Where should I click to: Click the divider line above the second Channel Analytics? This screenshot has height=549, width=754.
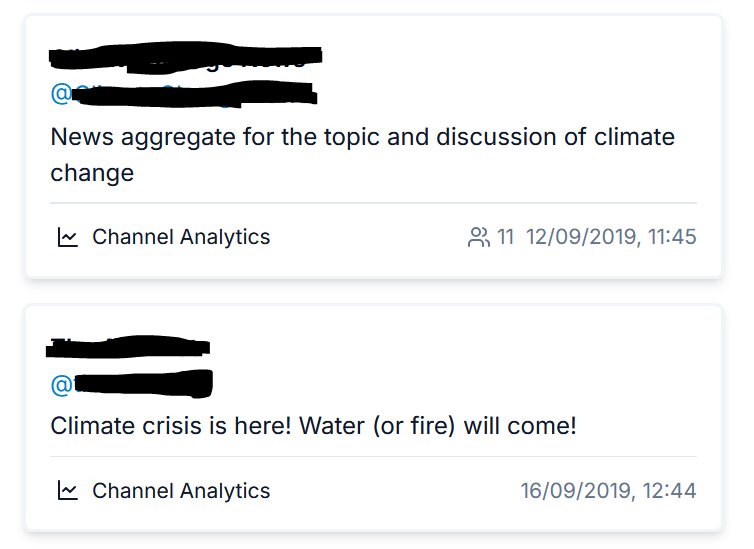pyautogui.click(x=373, y=457)
